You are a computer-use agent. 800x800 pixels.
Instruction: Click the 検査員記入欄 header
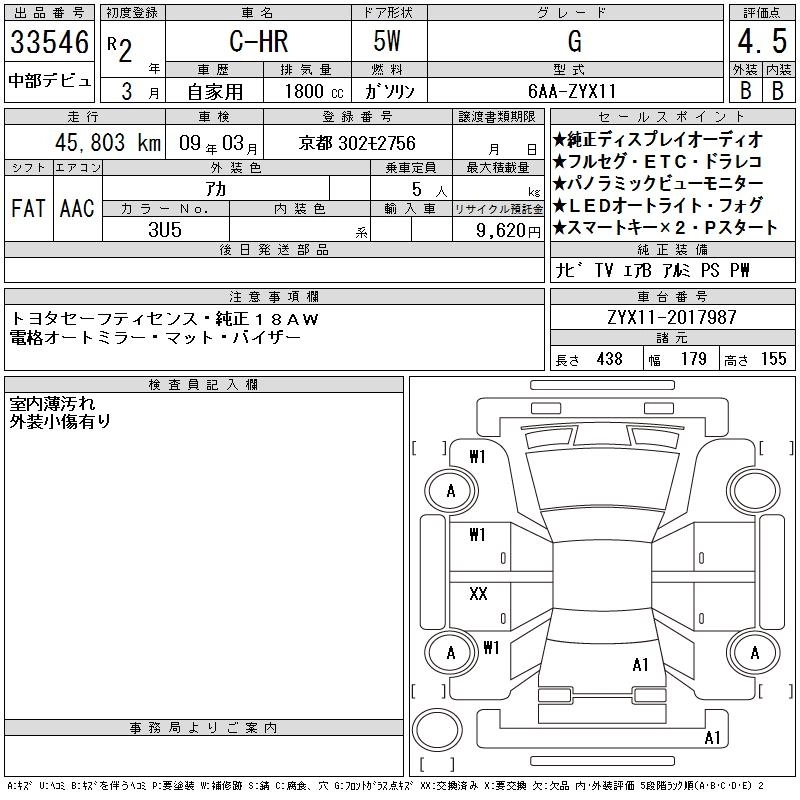pos(204,385)
